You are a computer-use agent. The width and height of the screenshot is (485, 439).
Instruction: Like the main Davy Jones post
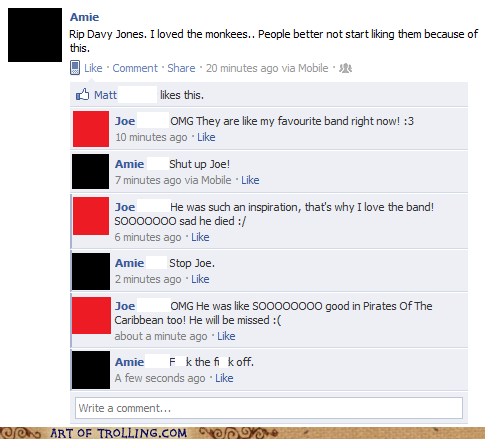pos(93,68)
